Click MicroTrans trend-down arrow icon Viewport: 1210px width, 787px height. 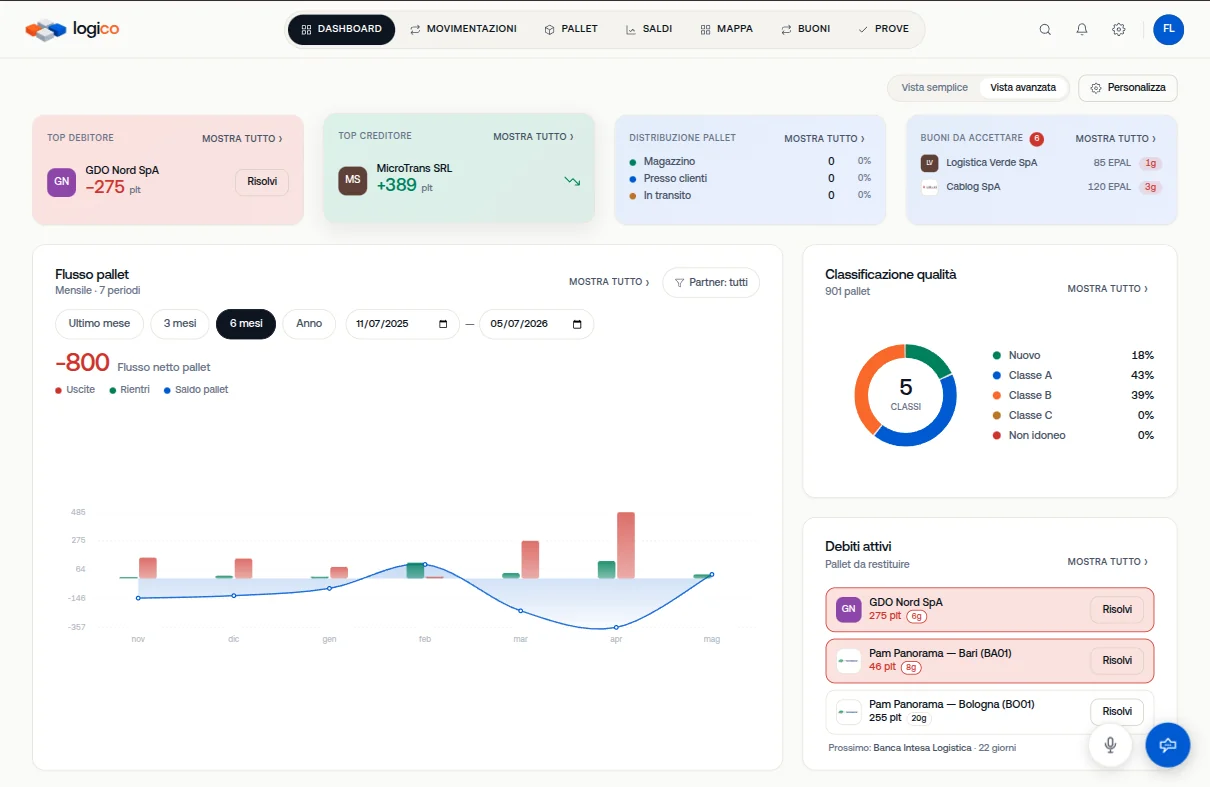coord(572,181)
